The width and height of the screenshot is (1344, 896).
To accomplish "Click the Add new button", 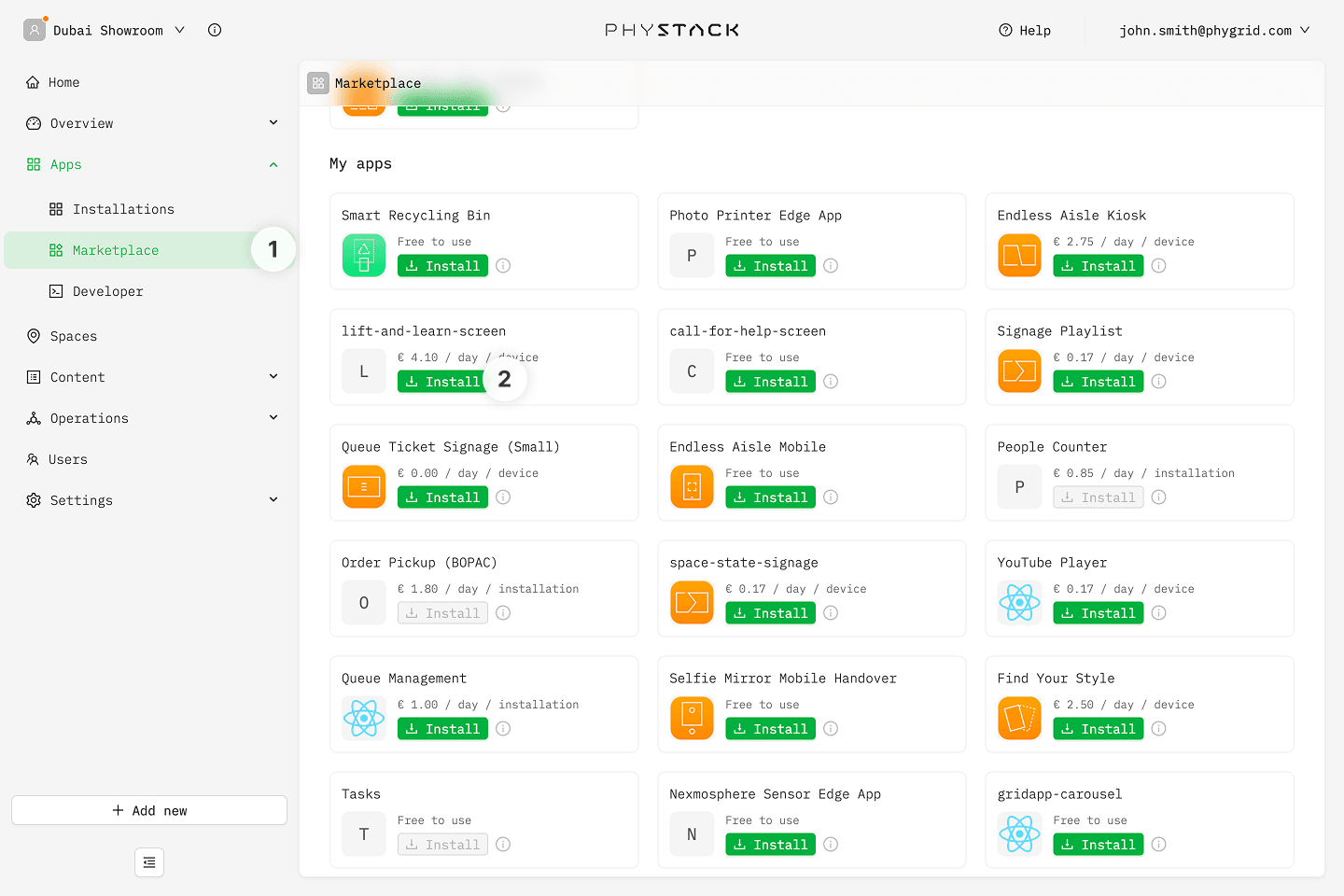I will pos(149,810).
